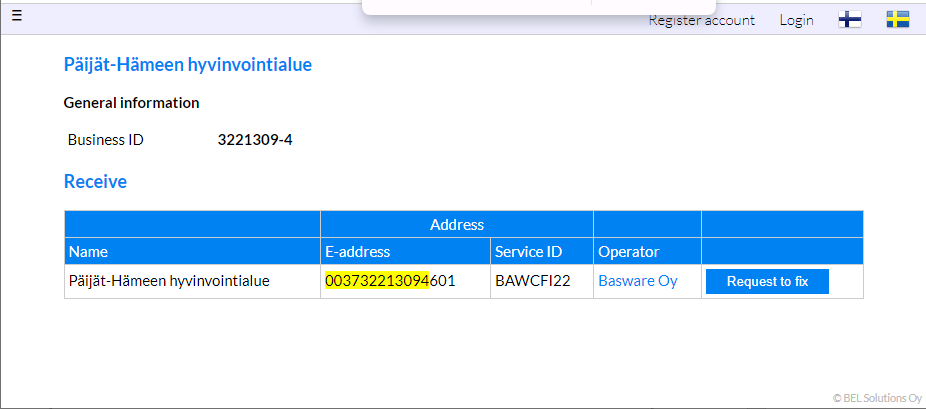The width and height of the screenshot is (926, 409).
Task: Select the e-address 003732213094601
Action: [390, 281]
